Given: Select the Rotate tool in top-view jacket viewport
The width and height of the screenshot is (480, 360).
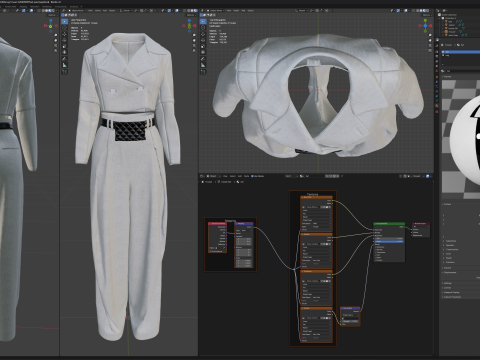Looking at the screenshot, I should click(203, 40).
